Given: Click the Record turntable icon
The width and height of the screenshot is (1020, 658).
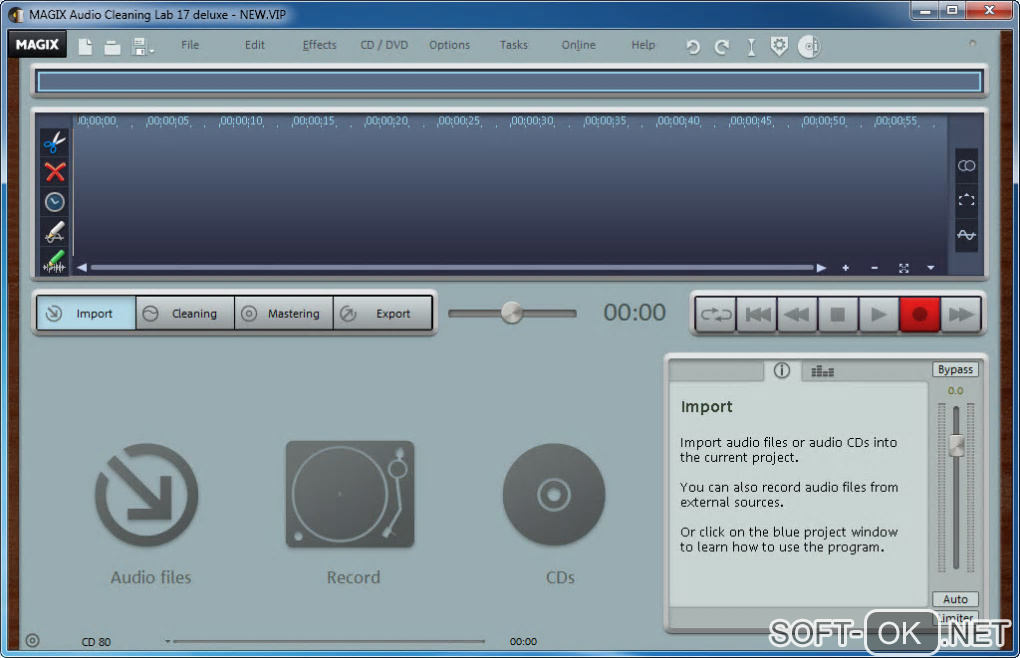Looking at the screenshot, I should click(x=350, y=495).
